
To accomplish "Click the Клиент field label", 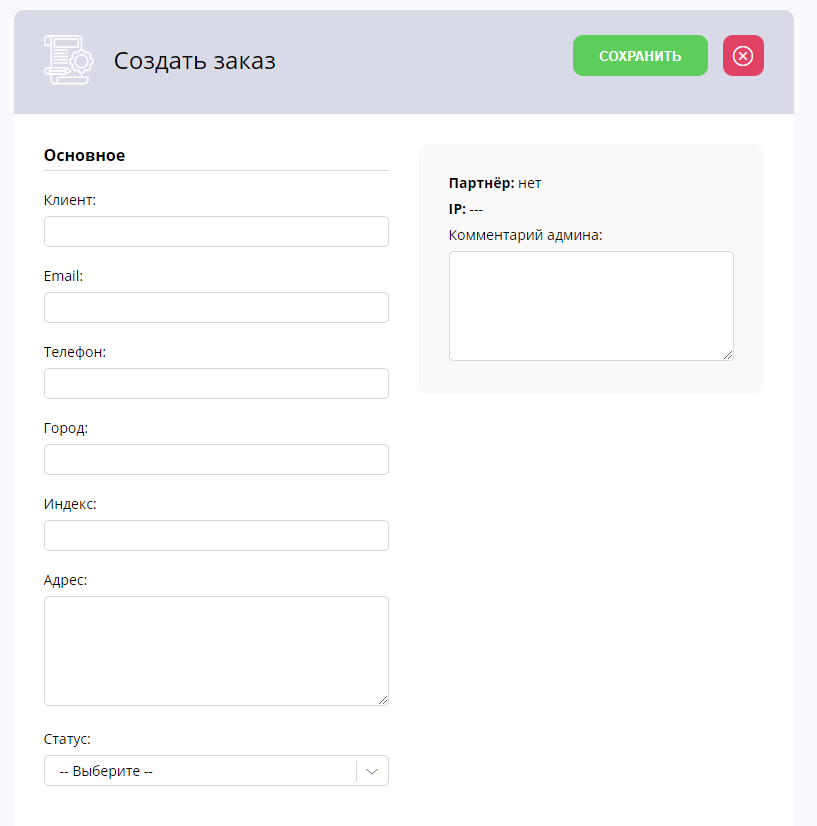I will (70, 200).
